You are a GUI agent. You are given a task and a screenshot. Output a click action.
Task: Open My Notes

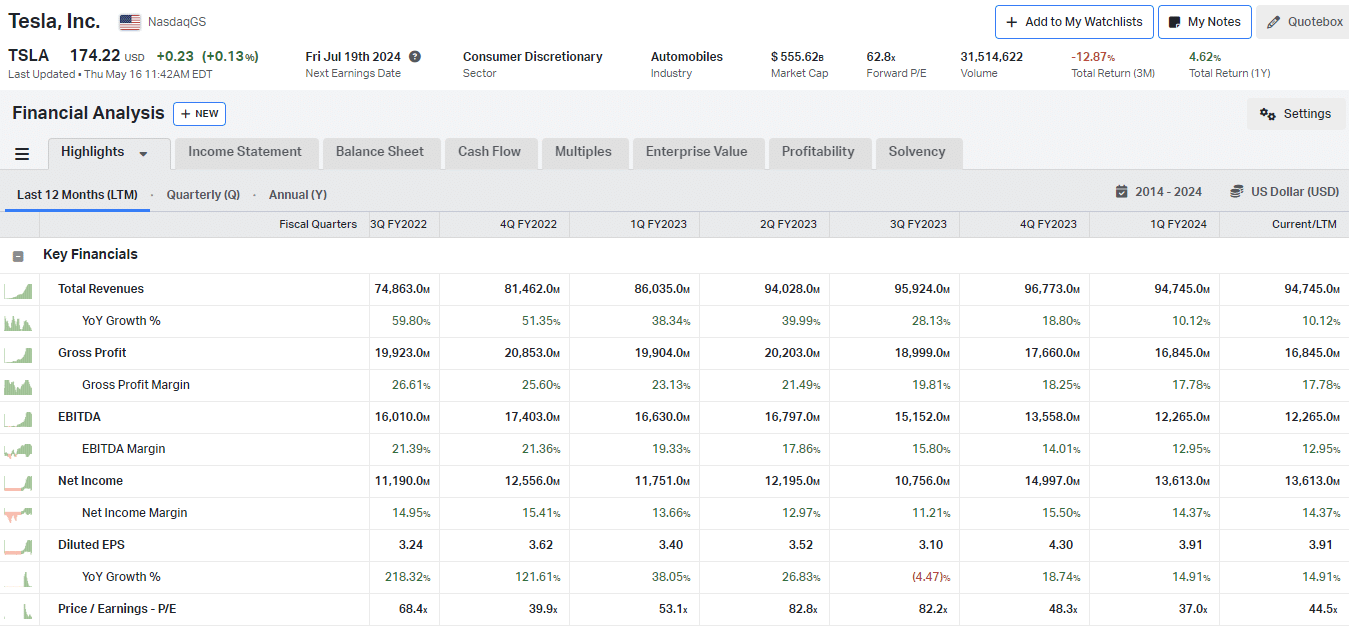point(1205,22)
